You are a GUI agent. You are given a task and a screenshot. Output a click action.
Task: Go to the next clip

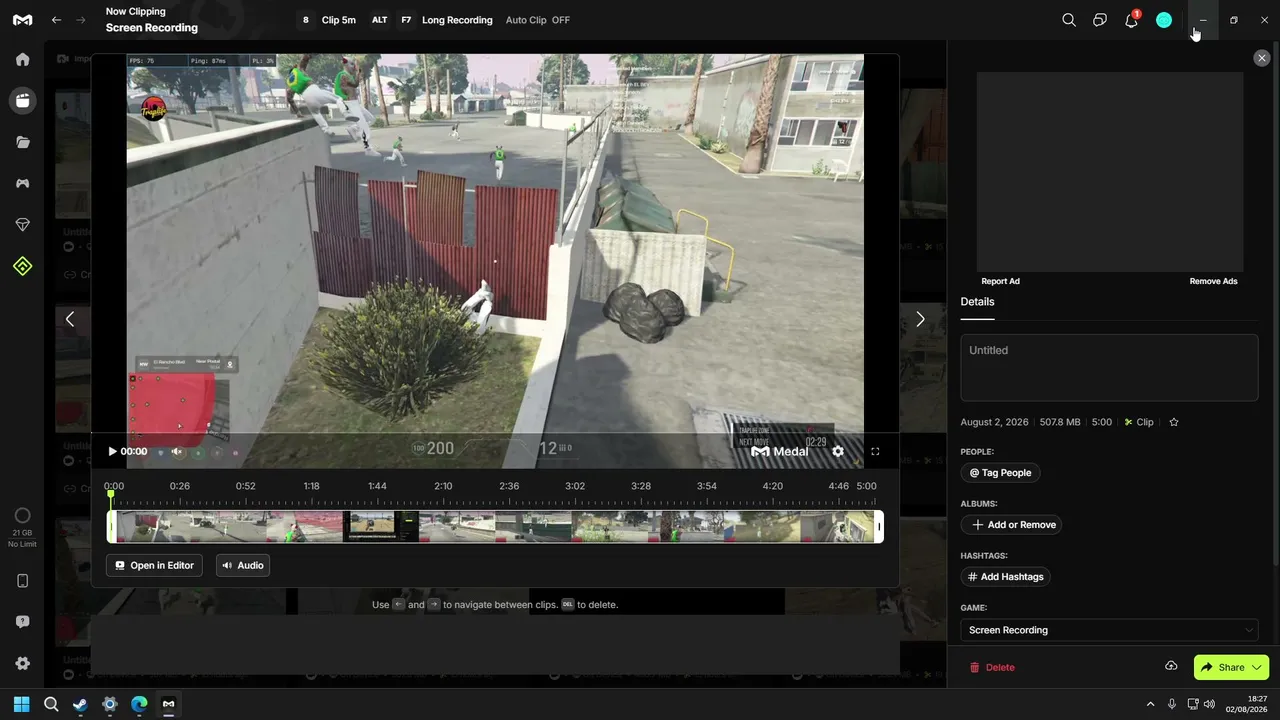tap(920, 319)
